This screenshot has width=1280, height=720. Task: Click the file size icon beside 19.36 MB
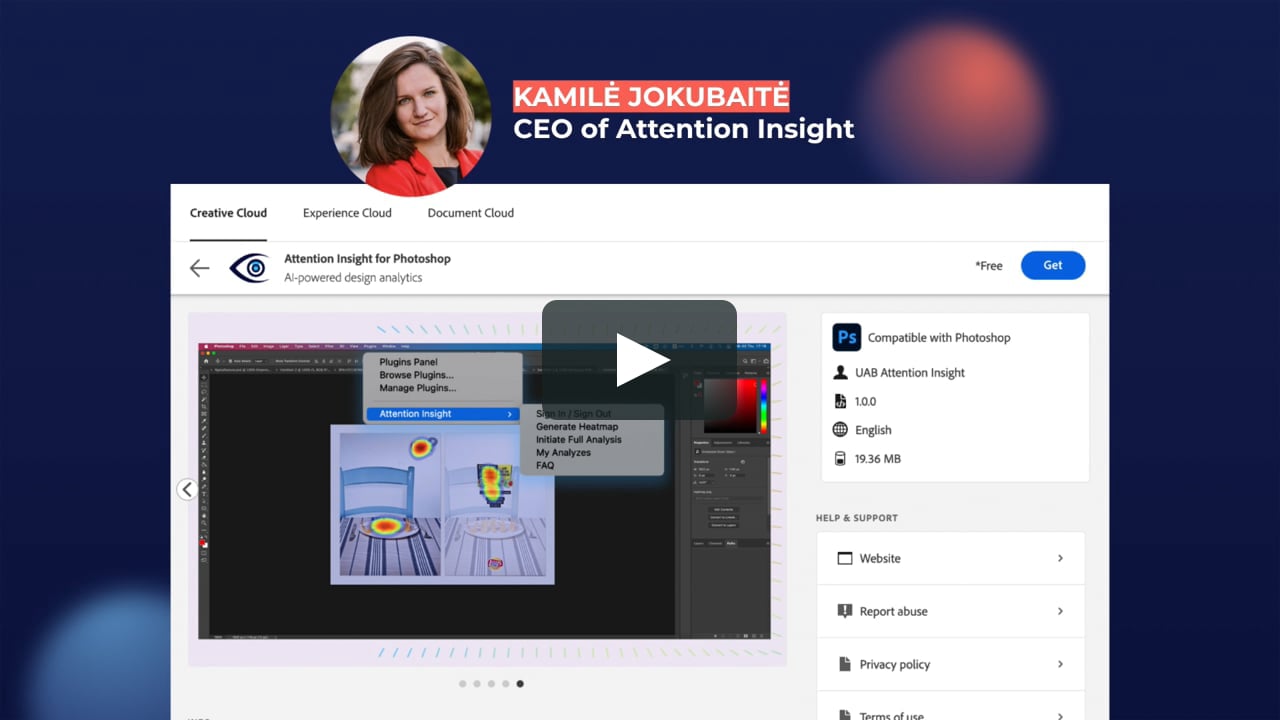click(x=840, y=459)
